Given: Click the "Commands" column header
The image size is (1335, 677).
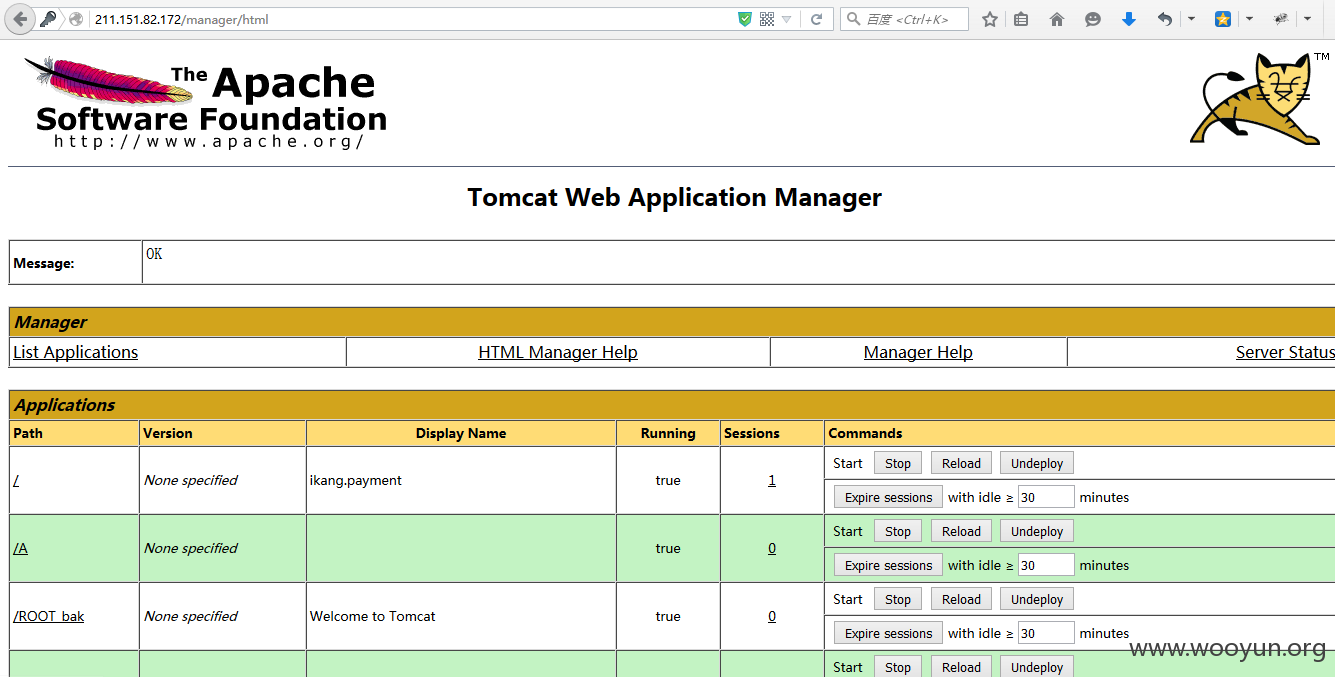Looking at the screenshot, I should coord(866,433).
